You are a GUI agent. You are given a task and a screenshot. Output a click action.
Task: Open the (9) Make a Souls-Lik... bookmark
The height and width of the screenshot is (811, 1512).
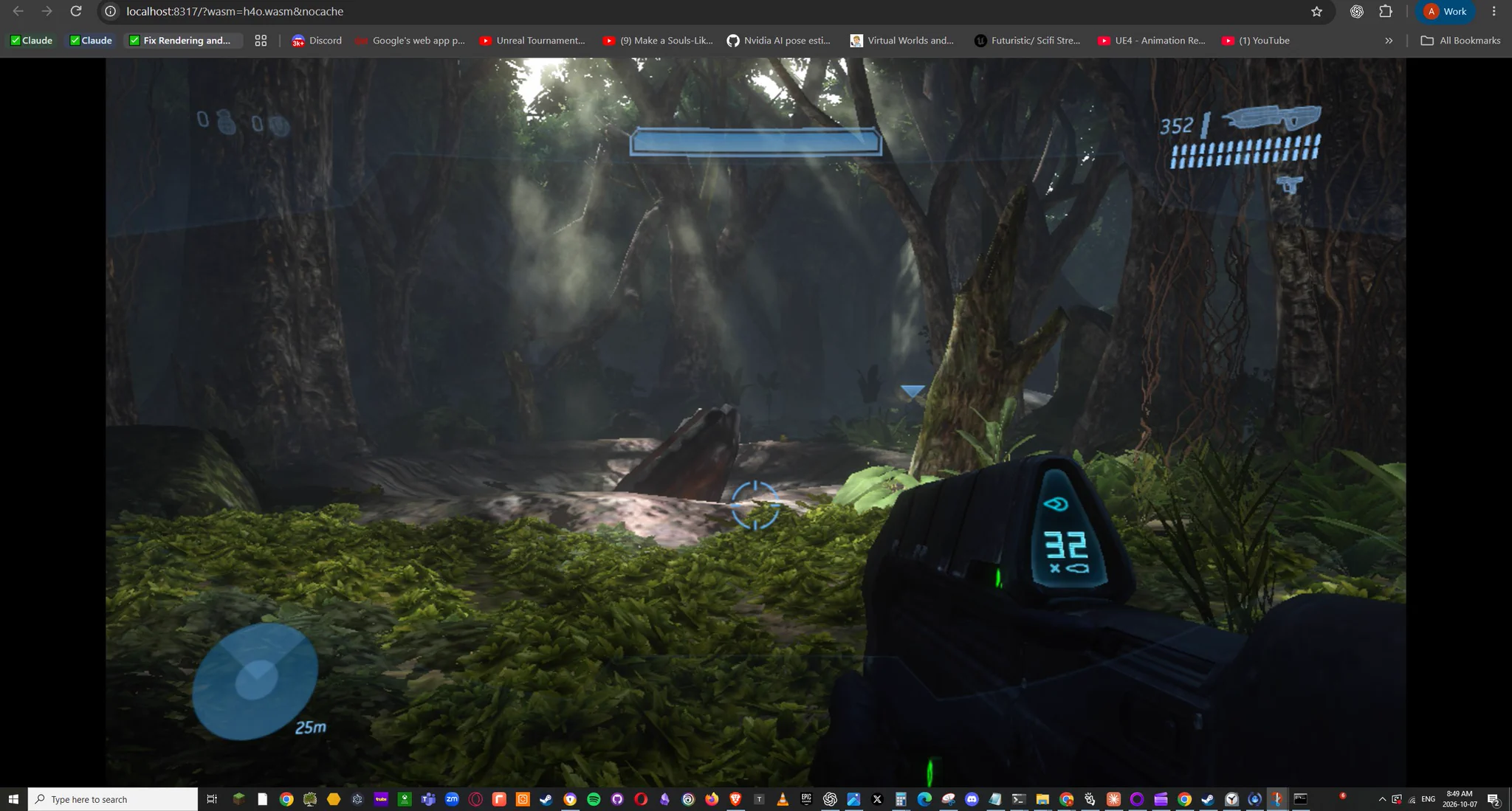coord(658,41)
